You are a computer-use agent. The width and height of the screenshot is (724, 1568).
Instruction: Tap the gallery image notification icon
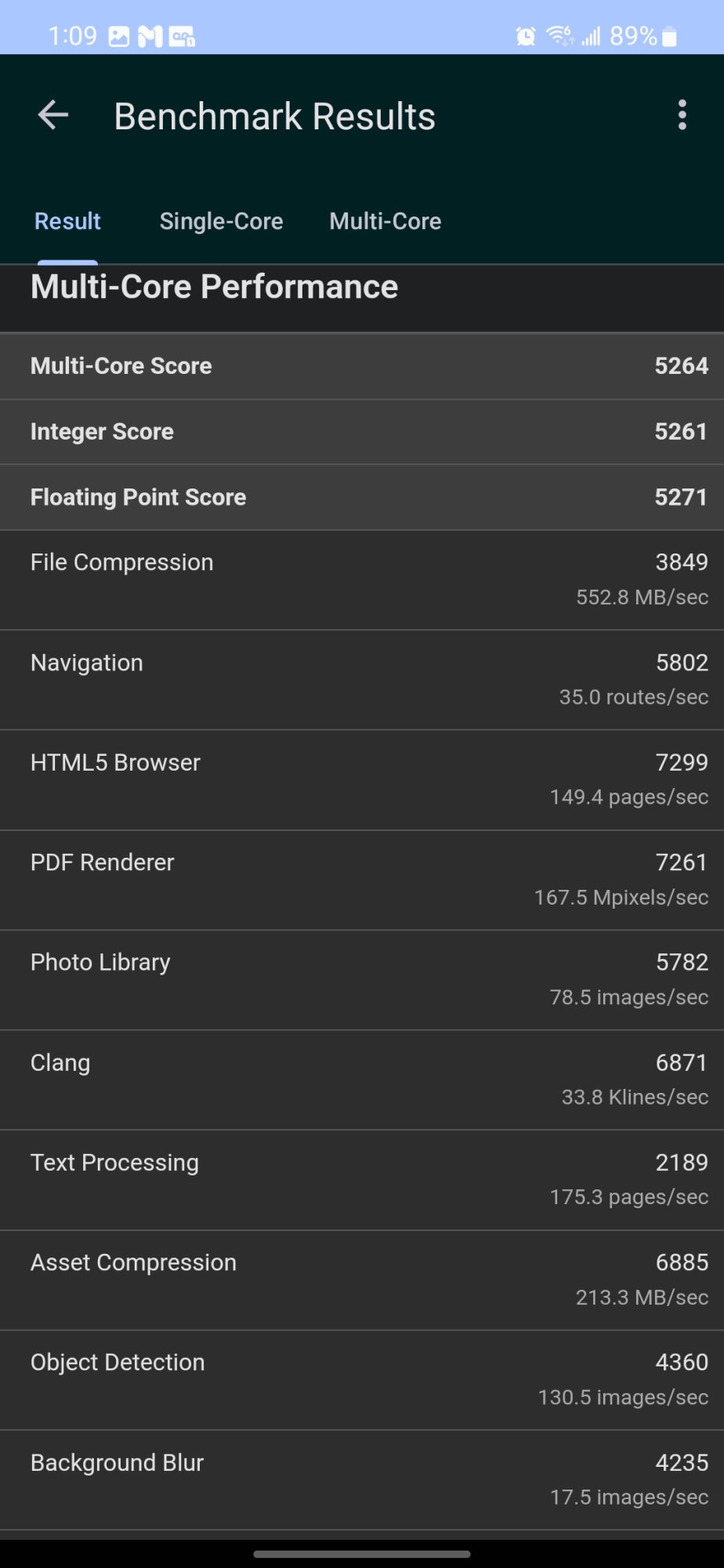[119, 36]
